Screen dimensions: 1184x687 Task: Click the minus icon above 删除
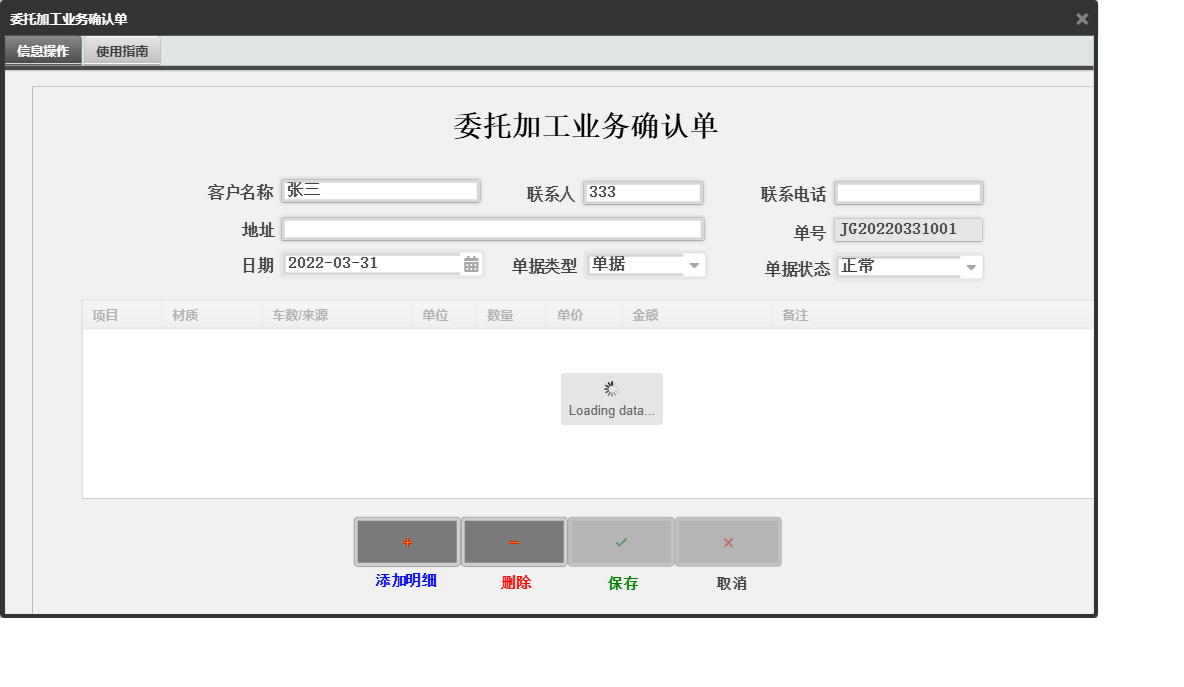pos(513,541)
